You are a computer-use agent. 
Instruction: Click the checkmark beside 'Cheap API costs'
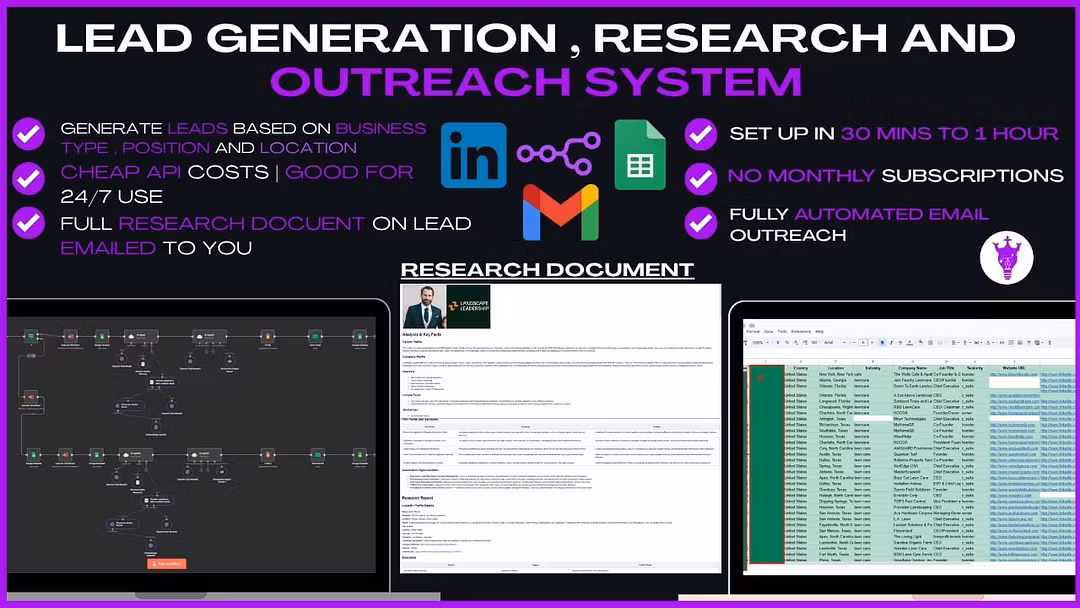pos(29,178)
